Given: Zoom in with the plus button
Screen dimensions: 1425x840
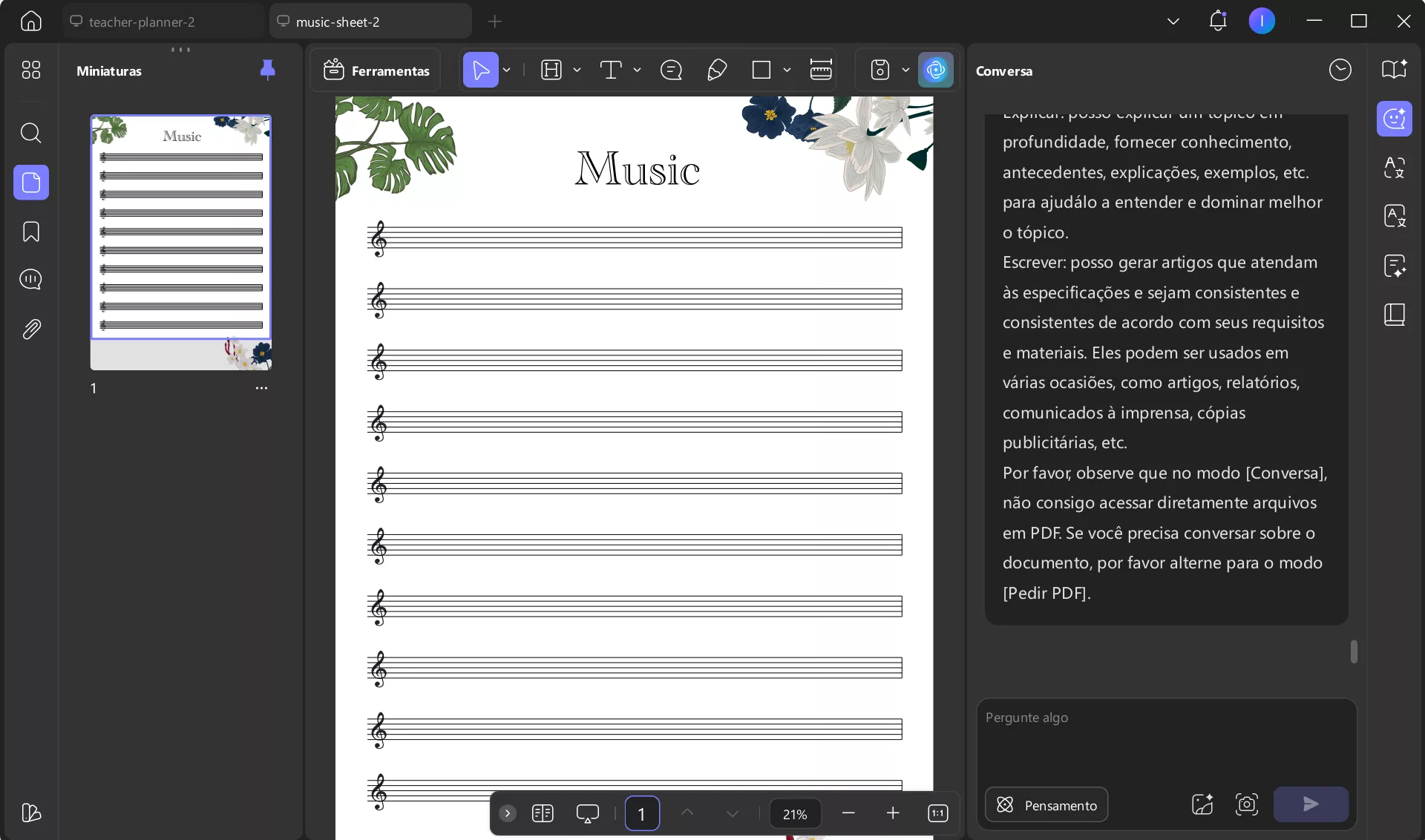Looking at the screenshot, I should pyautogui.click(x=893, y=813).
